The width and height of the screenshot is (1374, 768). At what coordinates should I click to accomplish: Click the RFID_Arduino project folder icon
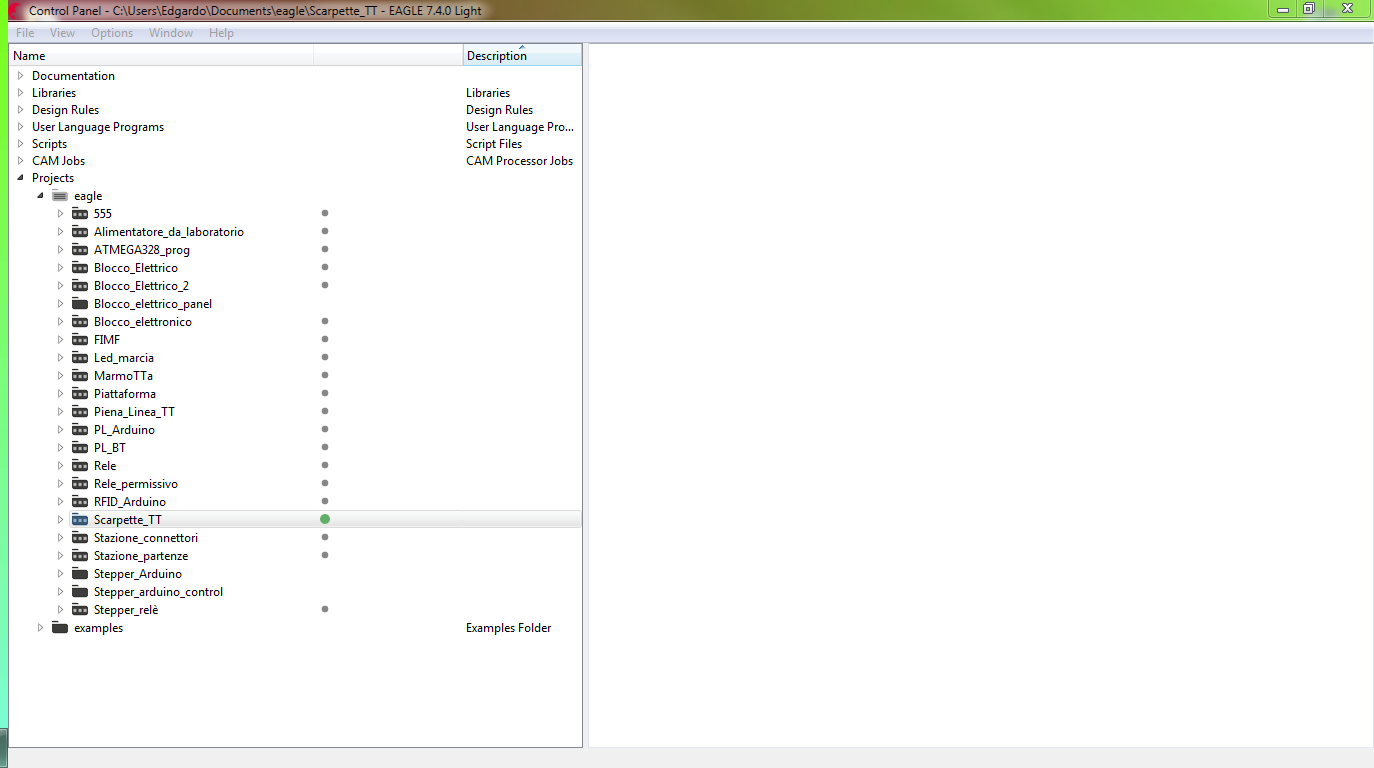(80, 502)
